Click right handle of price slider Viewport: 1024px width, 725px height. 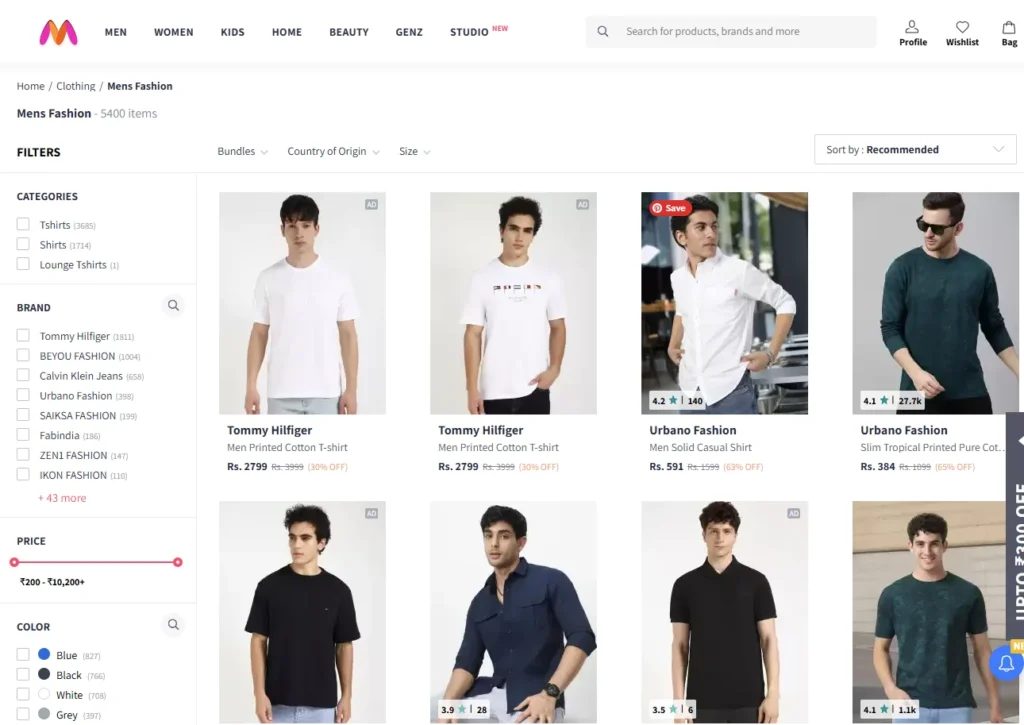click(x=178, y=562)
